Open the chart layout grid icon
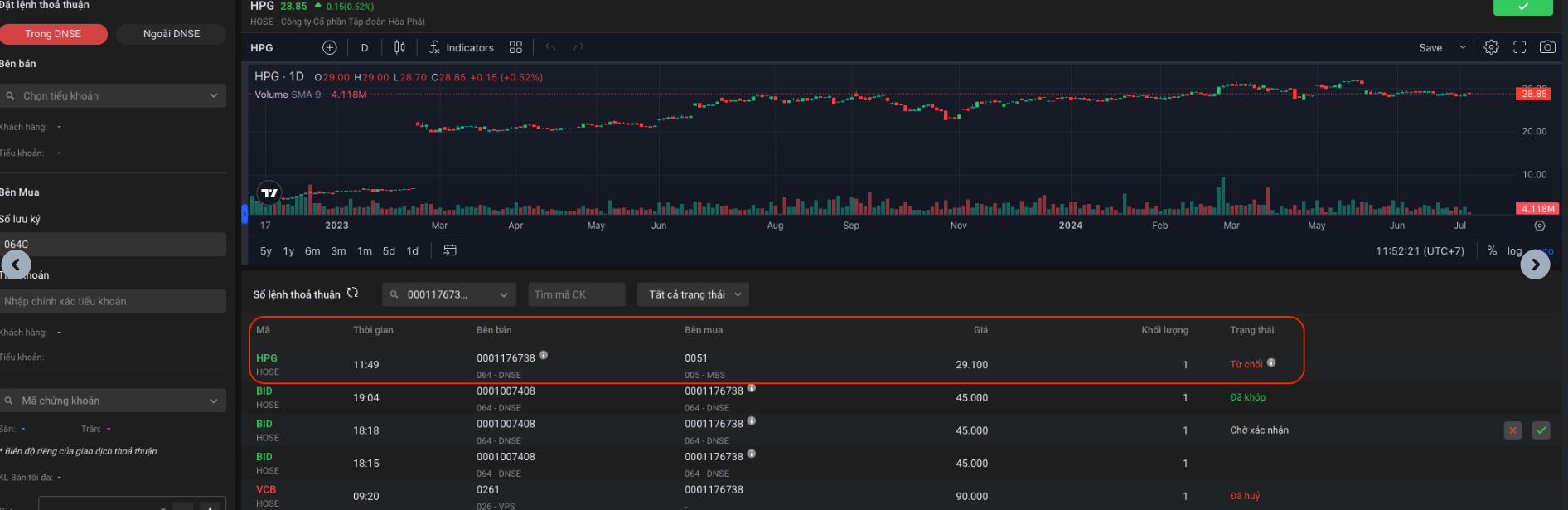 pos(515,47)
